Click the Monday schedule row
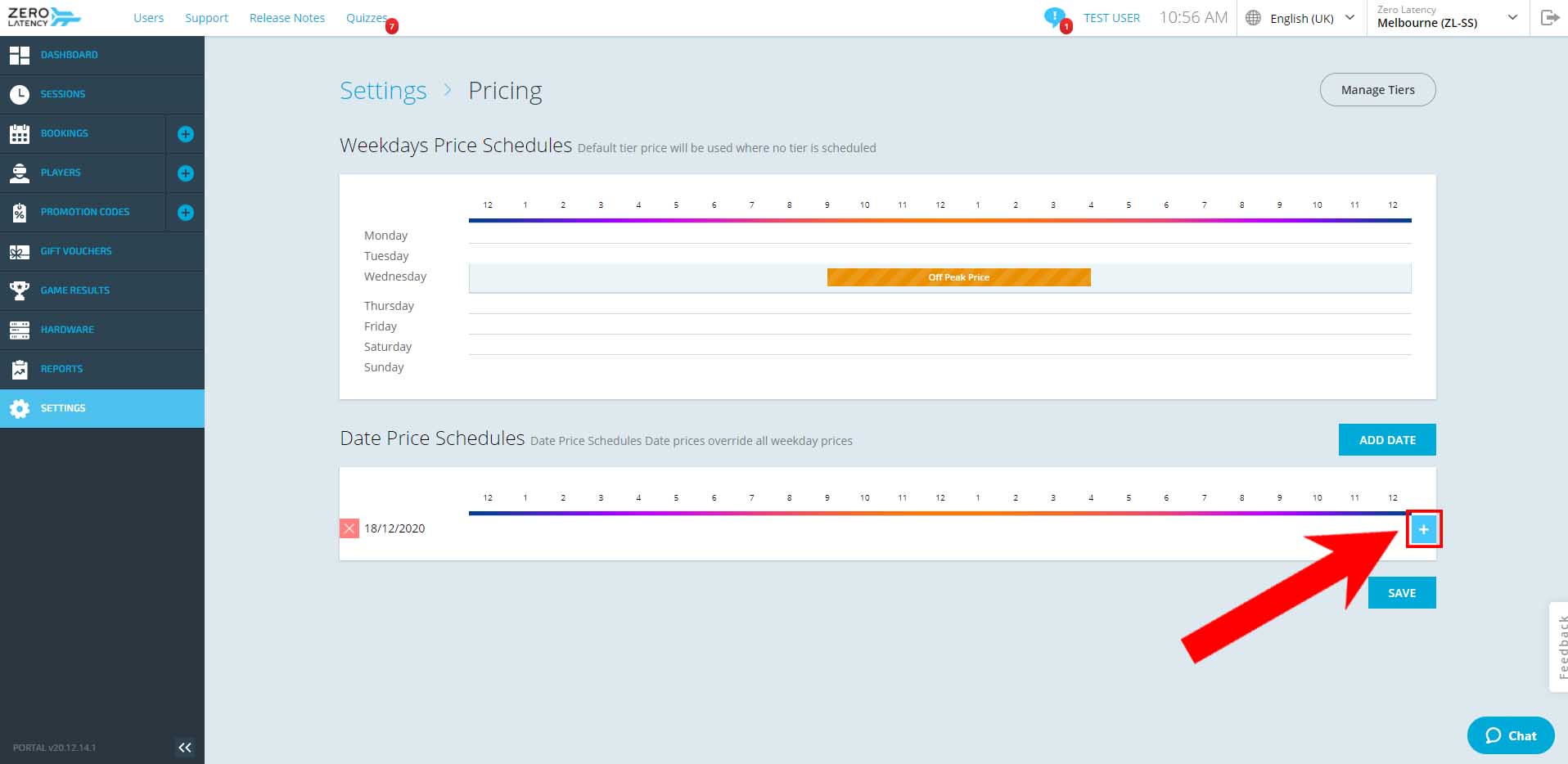The image size is (1568, 764). [939, 233]
